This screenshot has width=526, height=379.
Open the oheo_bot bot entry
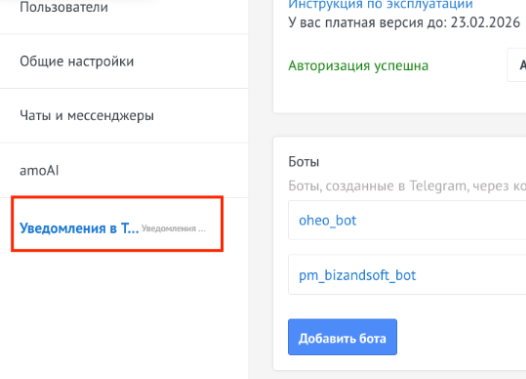coord(407,220)
